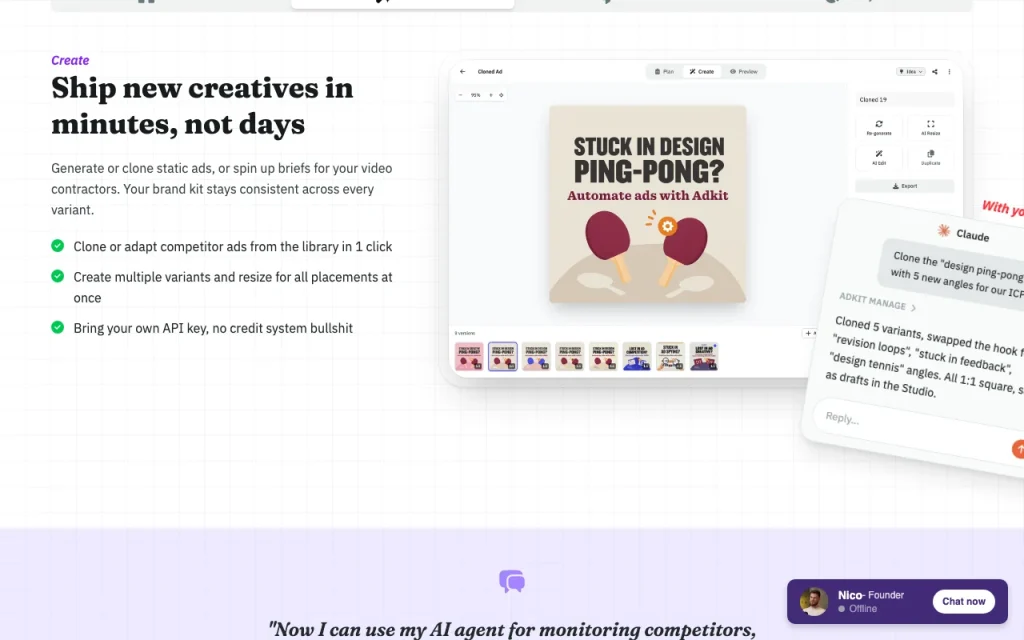Image resolution: width=1024 pixels, height=640 pixels.
Task: Select the Lost in Ad Competition thumbnail
Action: tap(637, 357)
